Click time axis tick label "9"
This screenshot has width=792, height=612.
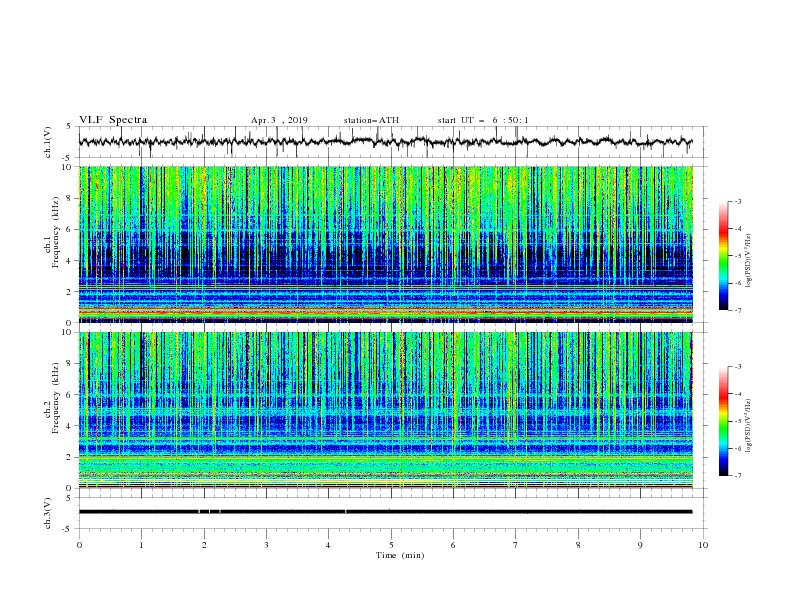(x=640, y=545)
